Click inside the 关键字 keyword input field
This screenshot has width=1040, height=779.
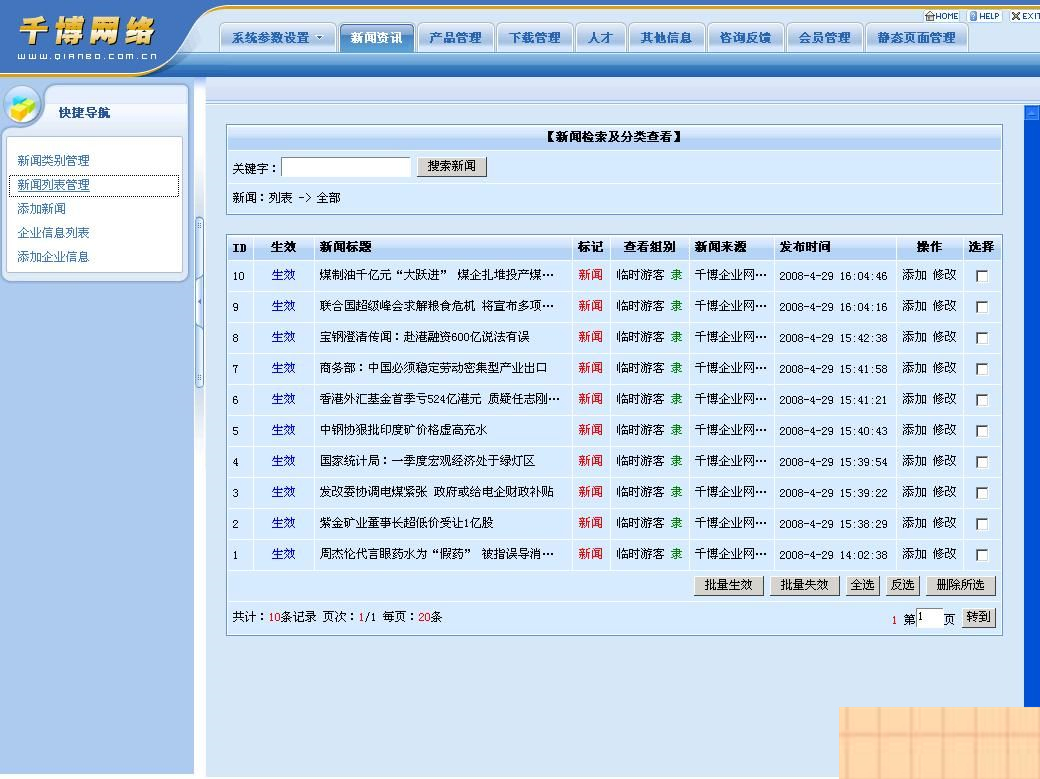click(x=345, y=166)
